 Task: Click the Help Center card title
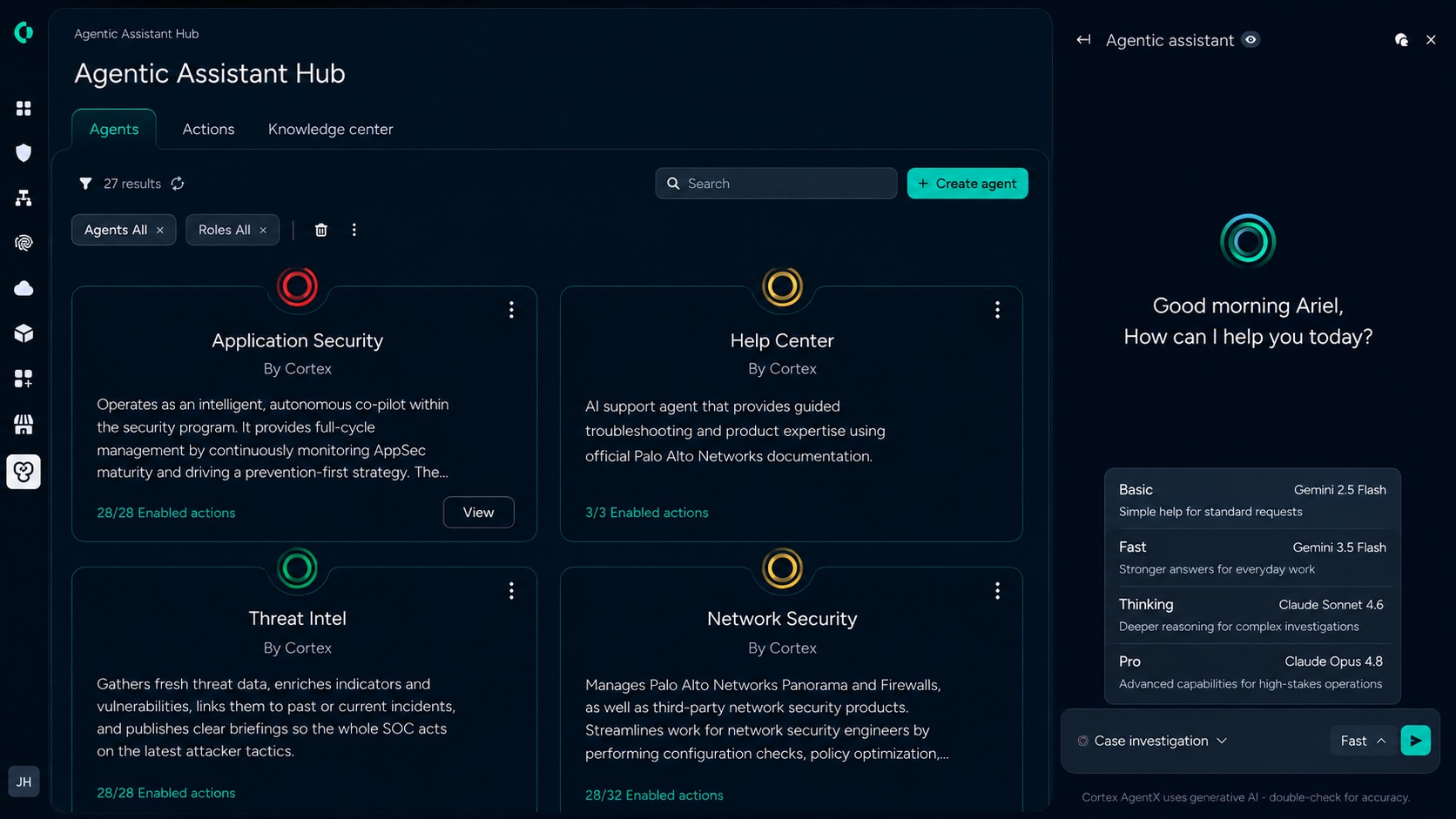[782, 340]
